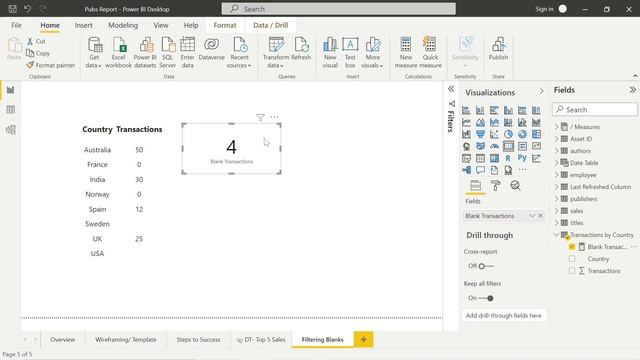The width and height of the screenshot is (640, 360).
Task: Open the Format ribbon tab
Action: click(225, 25)
